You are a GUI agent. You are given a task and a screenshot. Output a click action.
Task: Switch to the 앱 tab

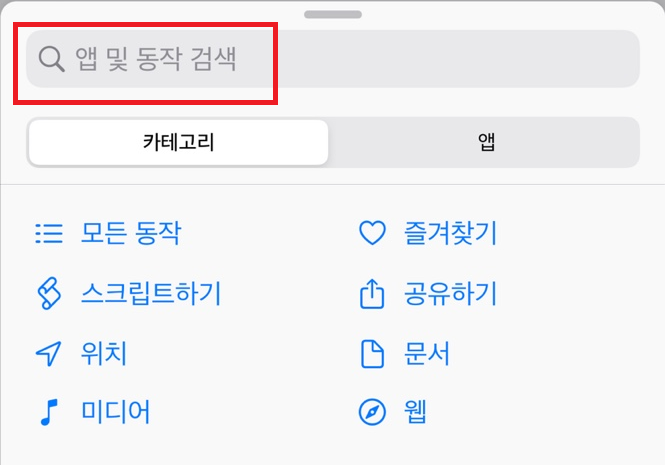click(486, 142)
